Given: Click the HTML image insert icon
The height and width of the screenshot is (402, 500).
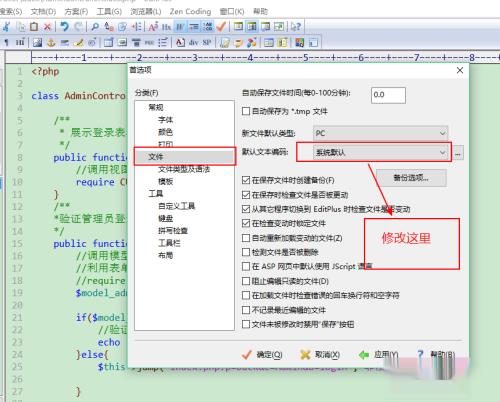Looking at the screenshot, I should 37,42.
